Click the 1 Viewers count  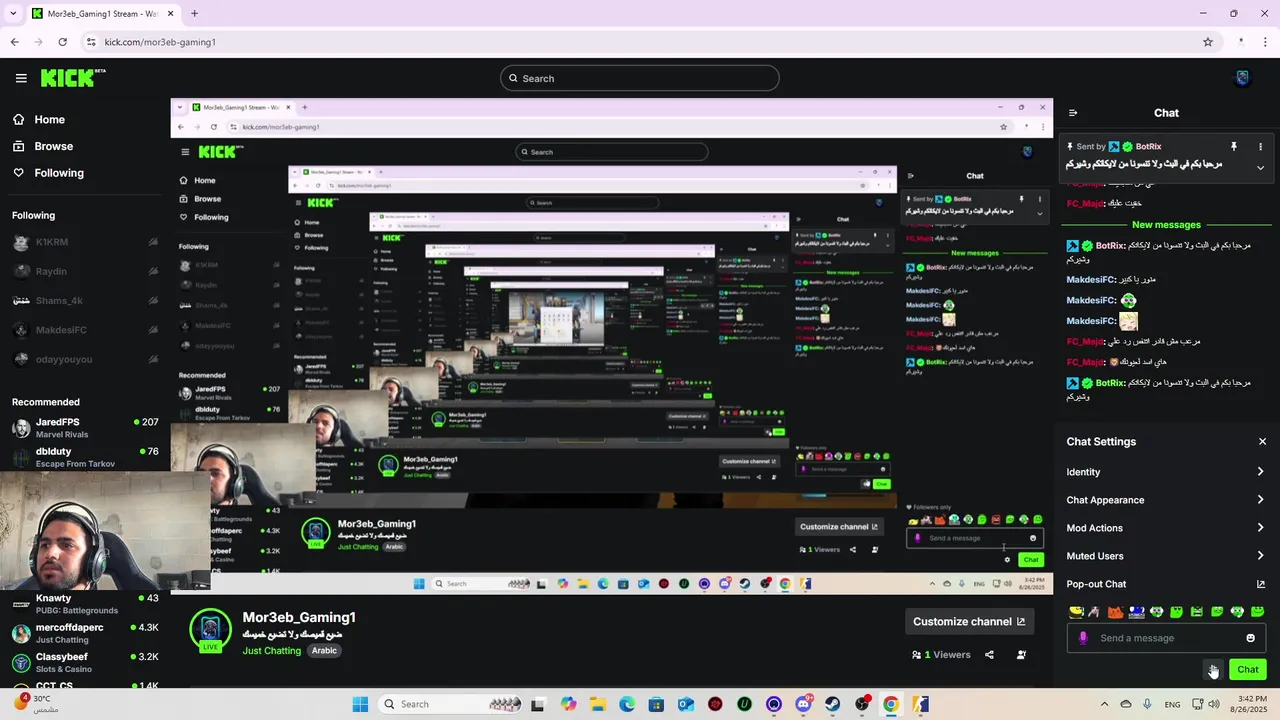coord(941,655)
